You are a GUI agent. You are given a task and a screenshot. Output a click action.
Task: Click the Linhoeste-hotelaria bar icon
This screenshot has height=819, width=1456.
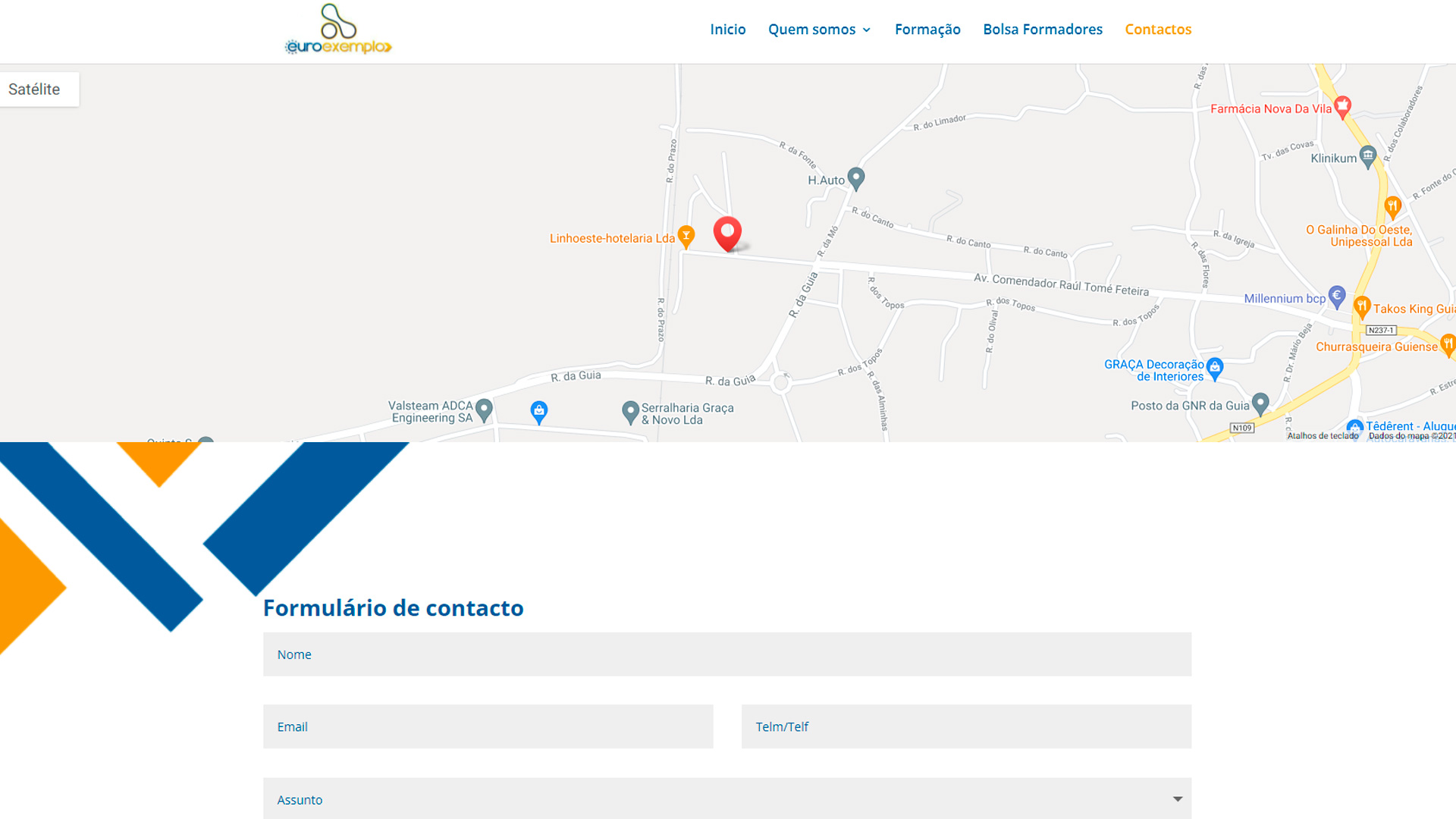coord(686,236)
